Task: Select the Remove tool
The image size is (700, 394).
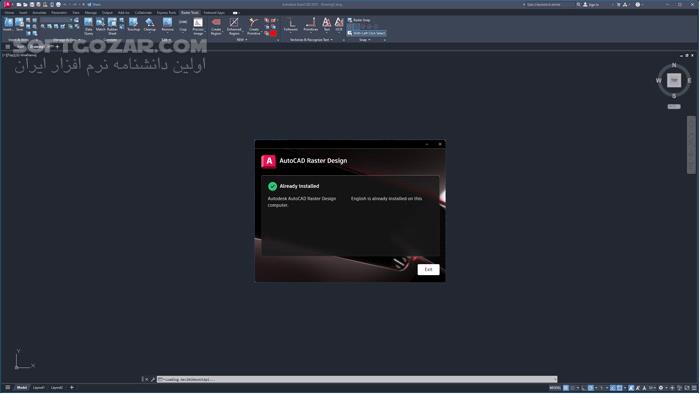Action: (x=167, y=25)
